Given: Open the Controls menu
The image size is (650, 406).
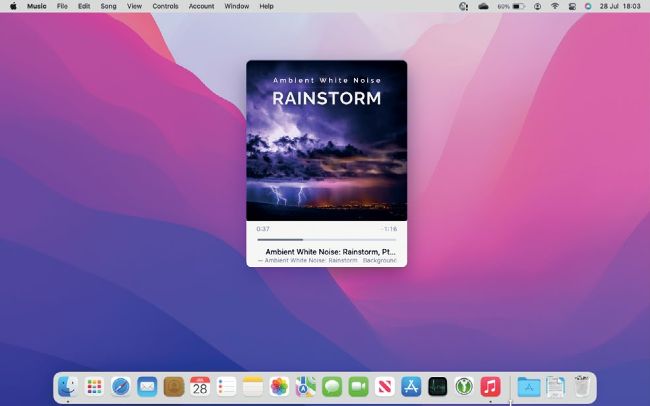Looking at the screenshot, I should [x=165, y=6].
